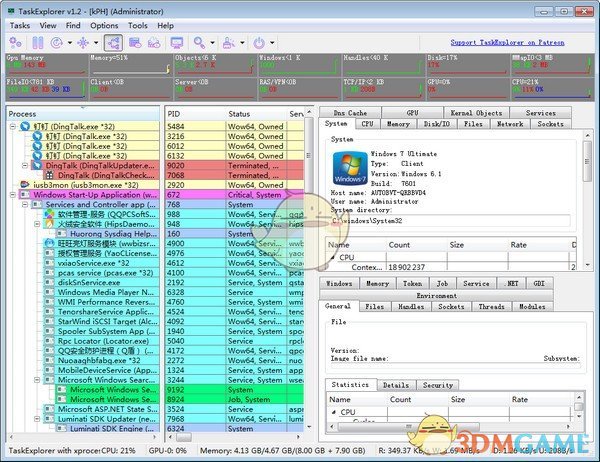
Task: Click the power button toolbar icon
Action: (x=259, y=43)
